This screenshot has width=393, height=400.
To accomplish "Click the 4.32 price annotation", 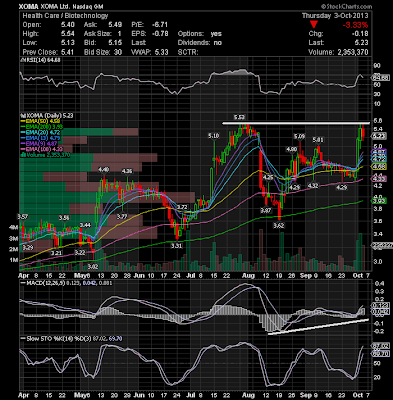I will point(312,186).
